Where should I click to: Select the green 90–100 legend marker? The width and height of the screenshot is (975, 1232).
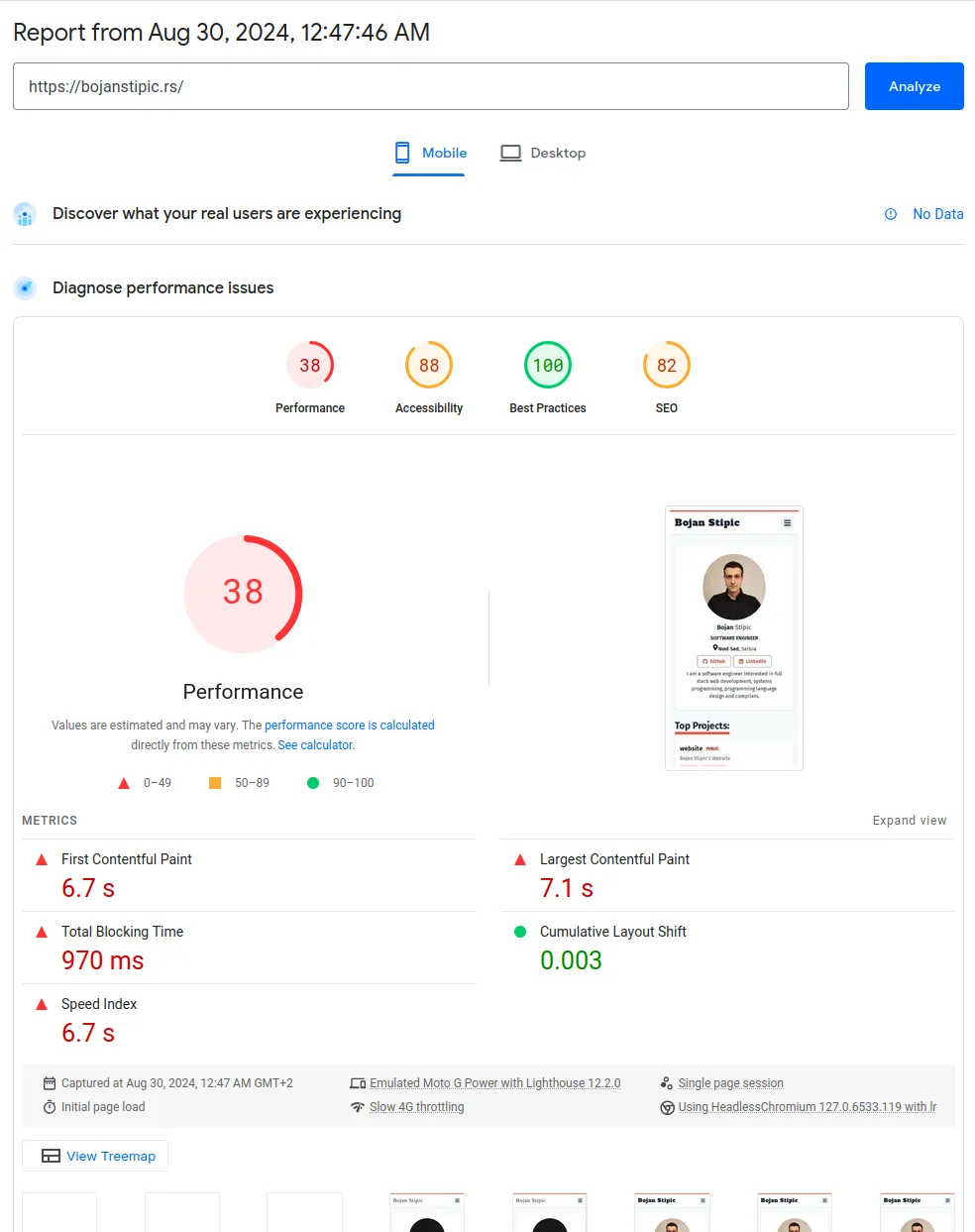tap(312, 782)
